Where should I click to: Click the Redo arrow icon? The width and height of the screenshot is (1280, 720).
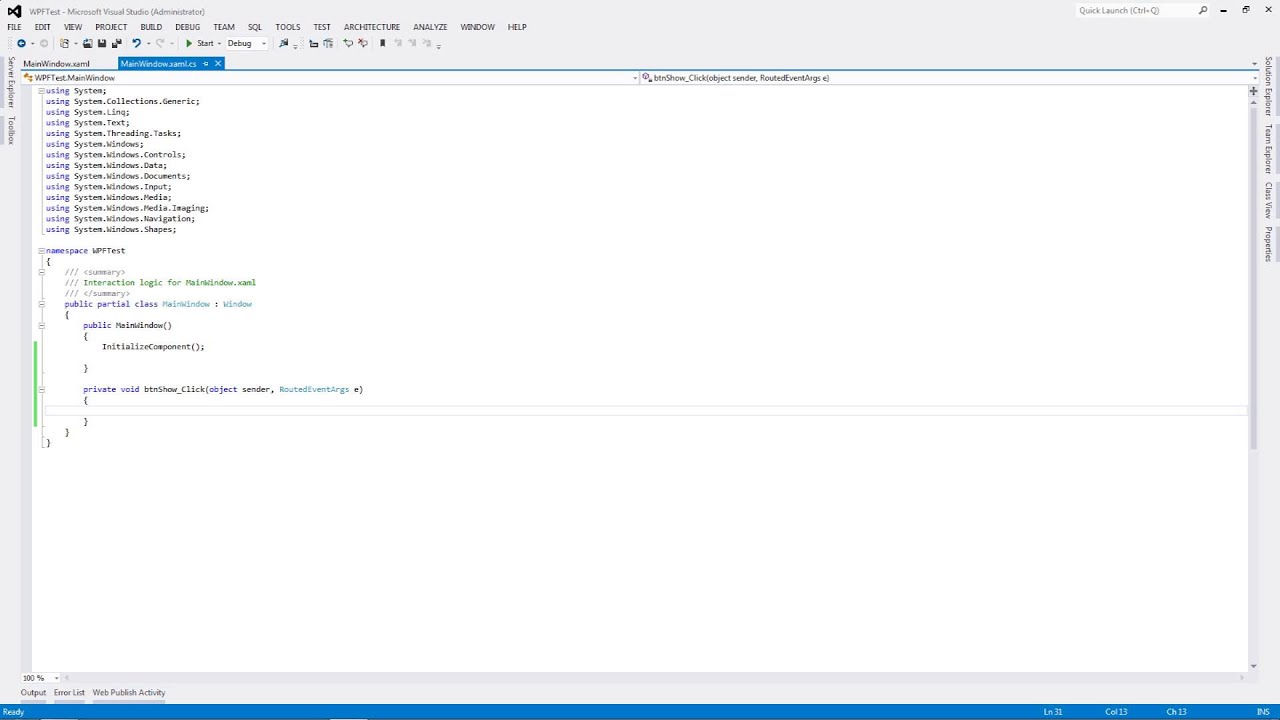point(160,43)
